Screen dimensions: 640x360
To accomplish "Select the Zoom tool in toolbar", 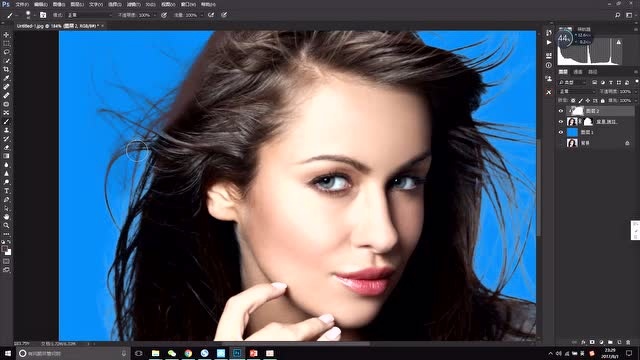I will click(6, 225).
